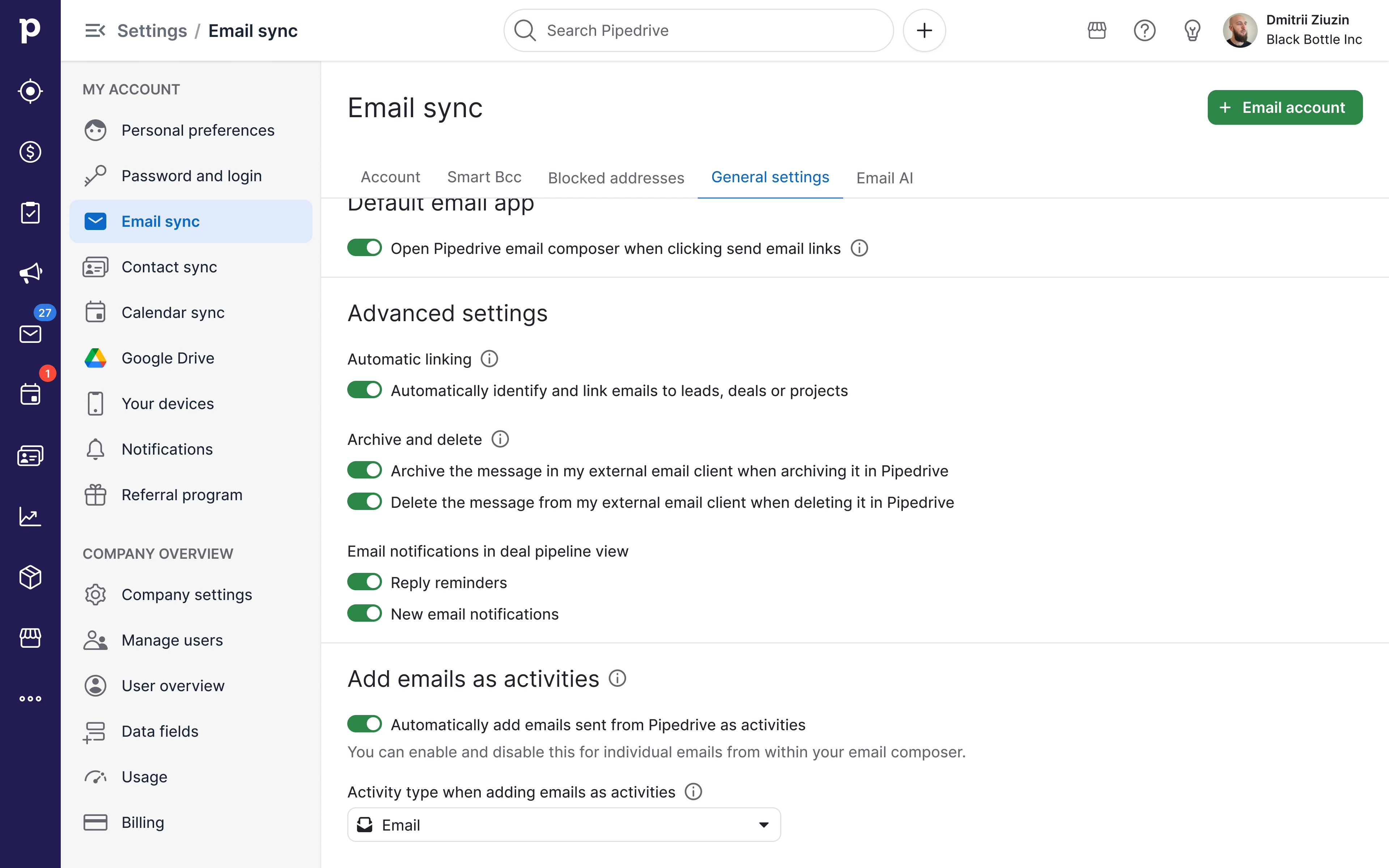Go to Settings breadcrumb link
Image resolution: width=1389 pixels, height=868 pixels.
(152, 30)
